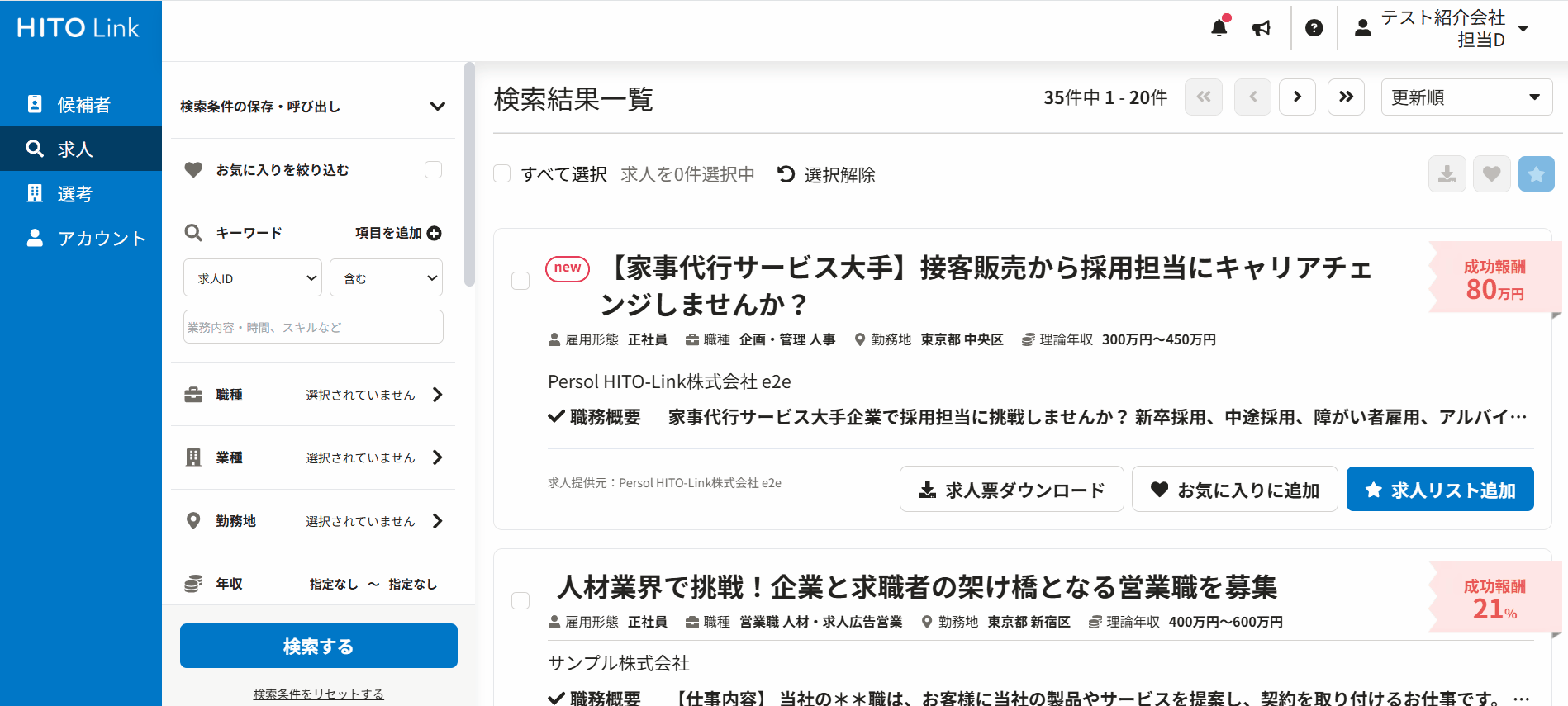
Task: Open the announcements megaphone icon
Action: [x=1262, y=28]
